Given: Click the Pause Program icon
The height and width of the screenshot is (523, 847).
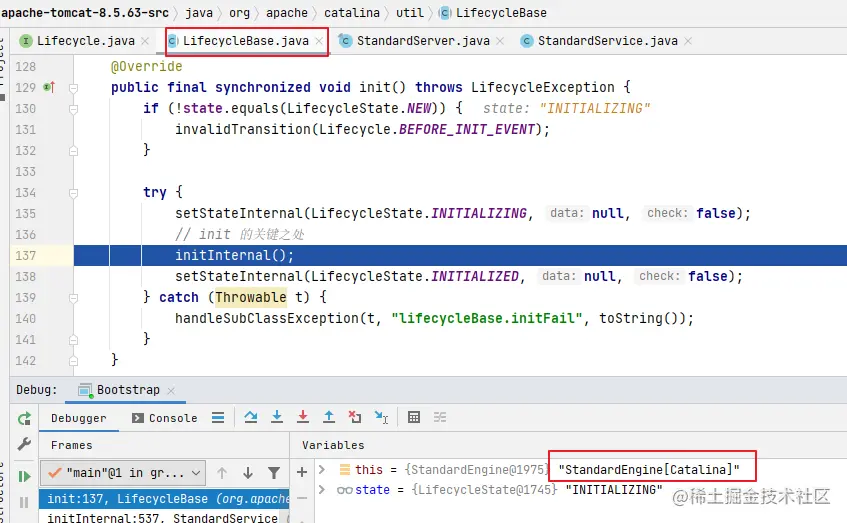Looking at the screenshot, I should tap(24, 502).
